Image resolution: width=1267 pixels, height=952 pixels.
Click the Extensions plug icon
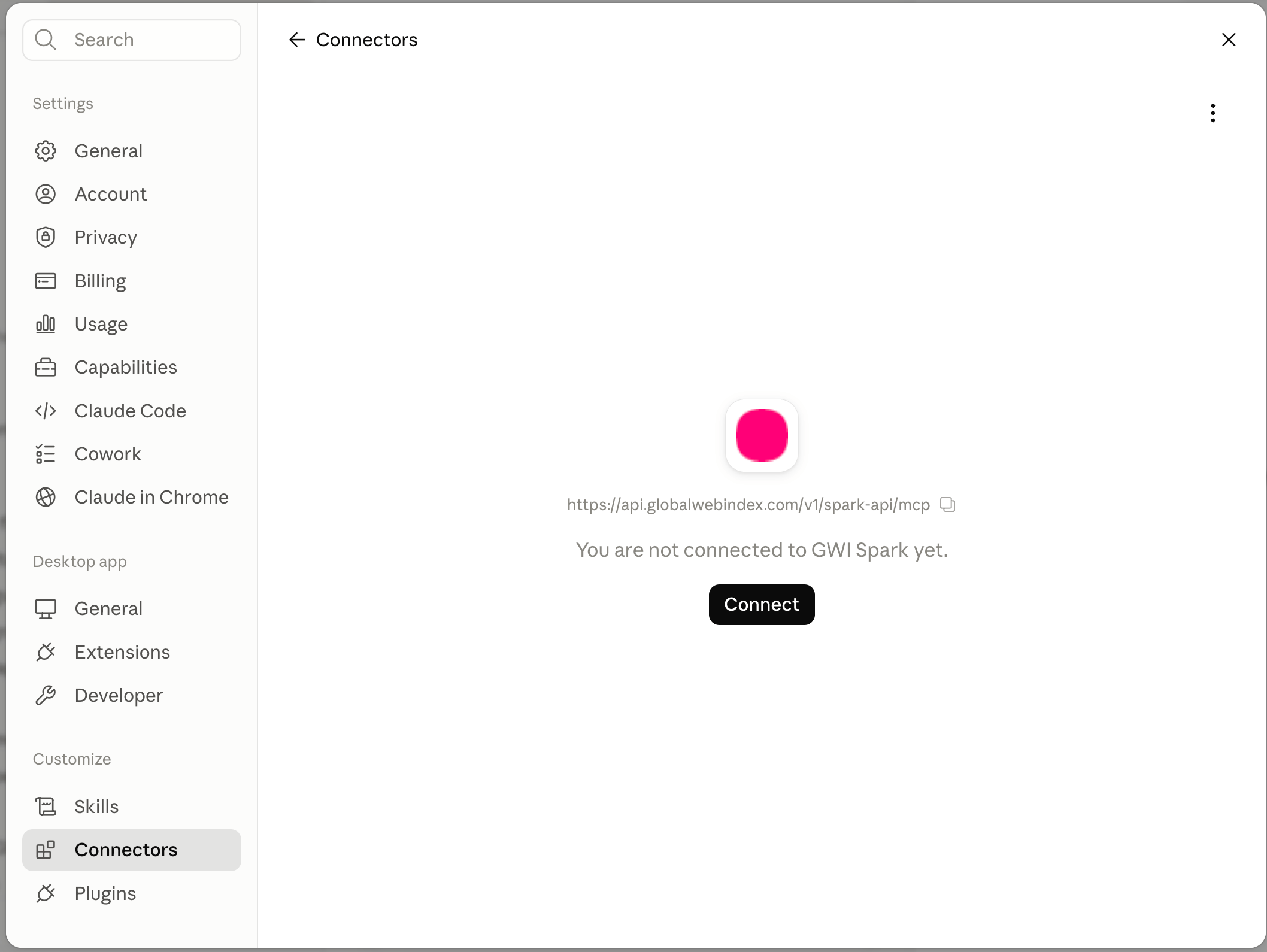(x=46, y=652)
